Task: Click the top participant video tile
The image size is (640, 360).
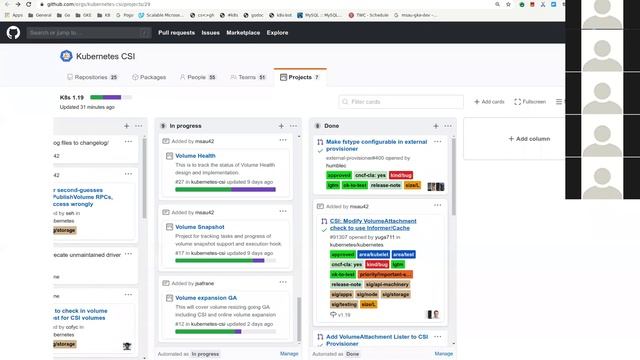Action: coord(602,15)
